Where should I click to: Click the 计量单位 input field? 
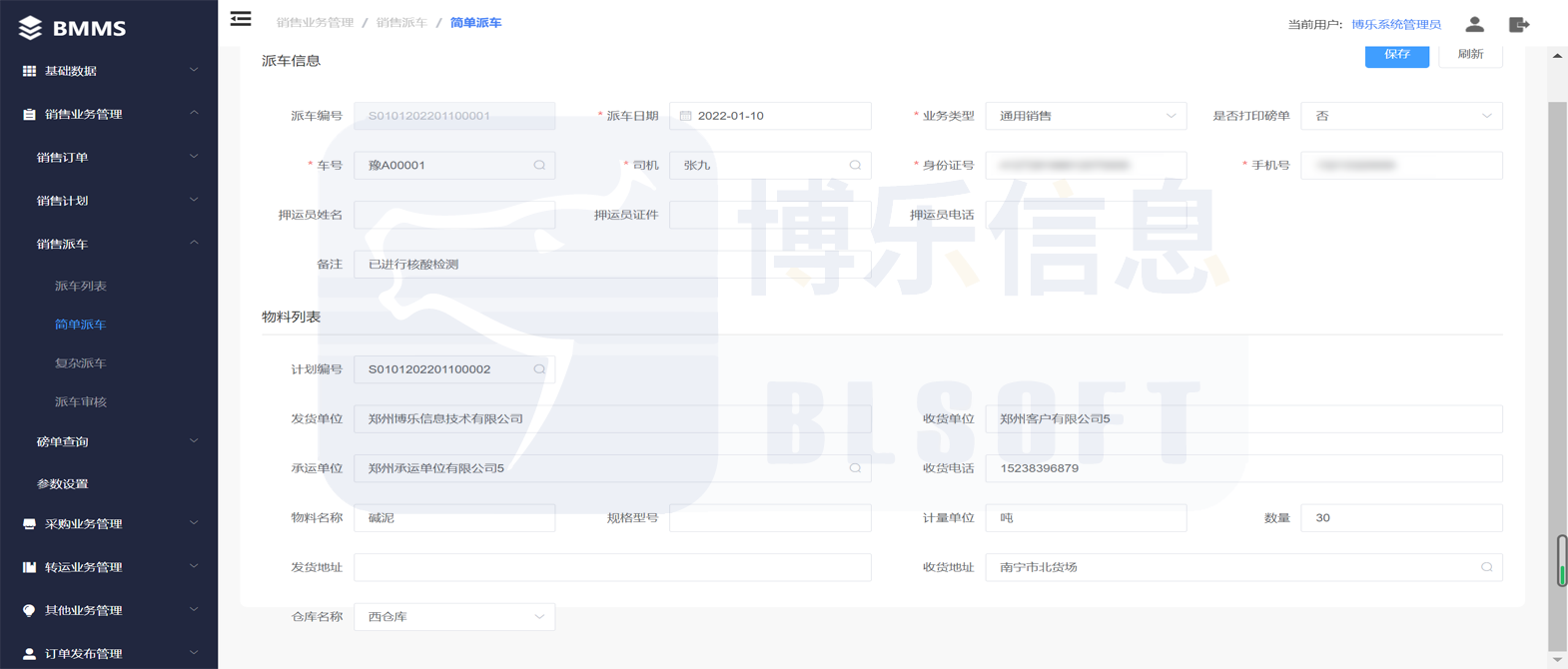click(x=1086, y=518)
